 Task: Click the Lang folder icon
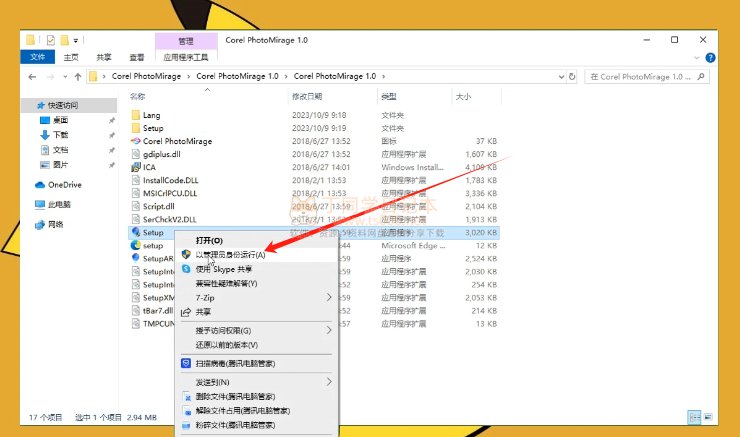coord(136,115)
